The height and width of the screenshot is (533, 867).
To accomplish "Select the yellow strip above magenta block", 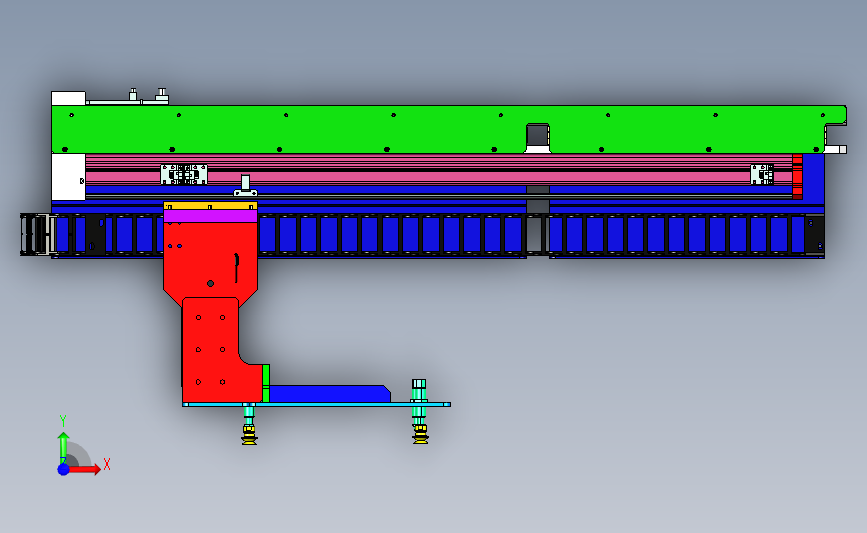I will [x=210, y=206].
